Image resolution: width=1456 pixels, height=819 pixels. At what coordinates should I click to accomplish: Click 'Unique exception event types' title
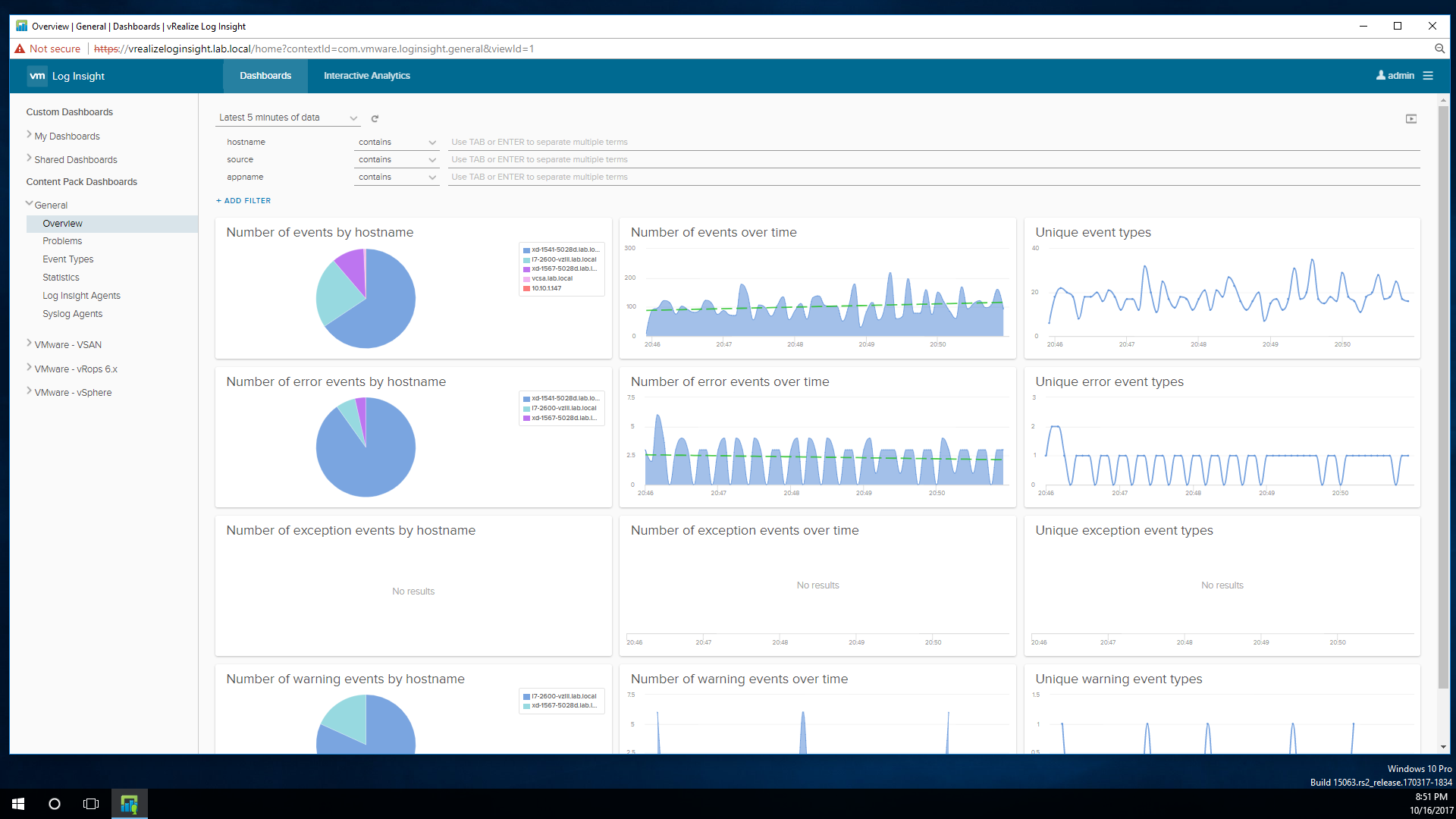point(1124,531)
